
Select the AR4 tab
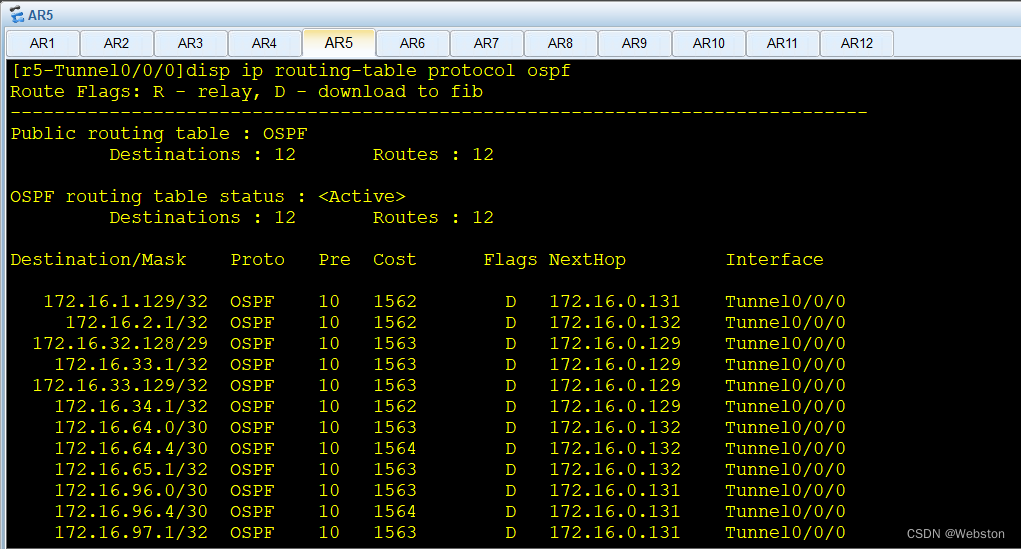(264, 44)
